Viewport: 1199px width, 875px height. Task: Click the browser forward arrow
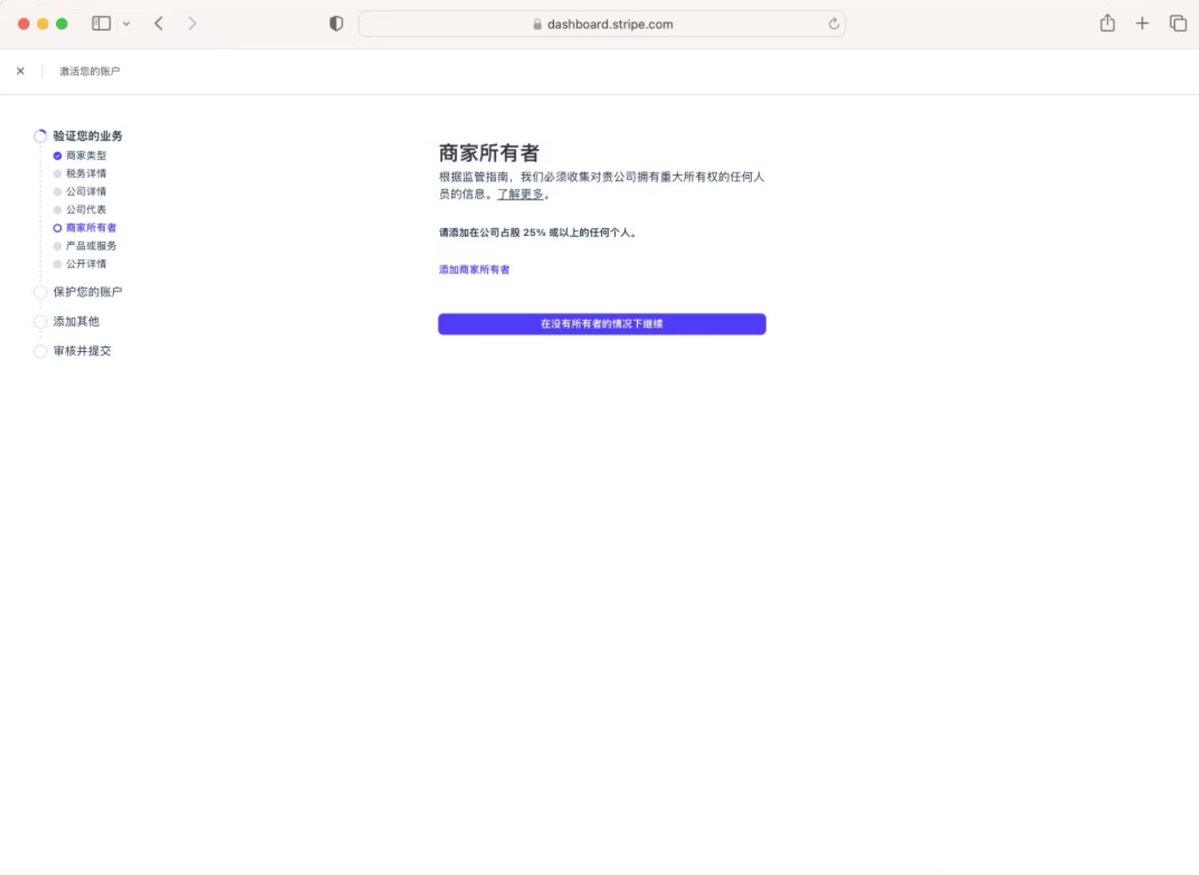point(192,24)
